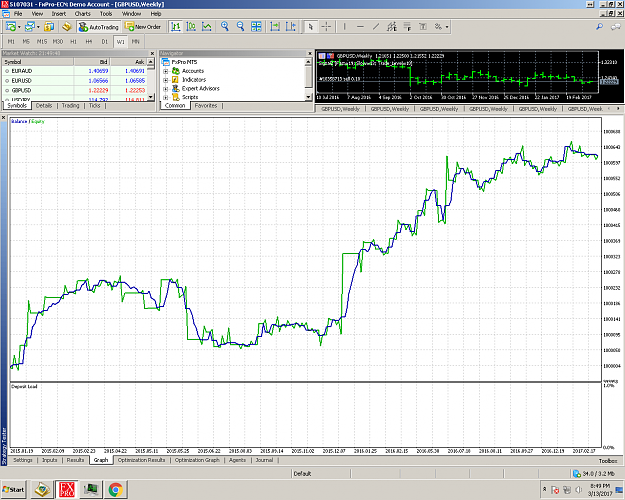
Task: Pick the vertical line drawing tool
Action: [x=344, y=27]
